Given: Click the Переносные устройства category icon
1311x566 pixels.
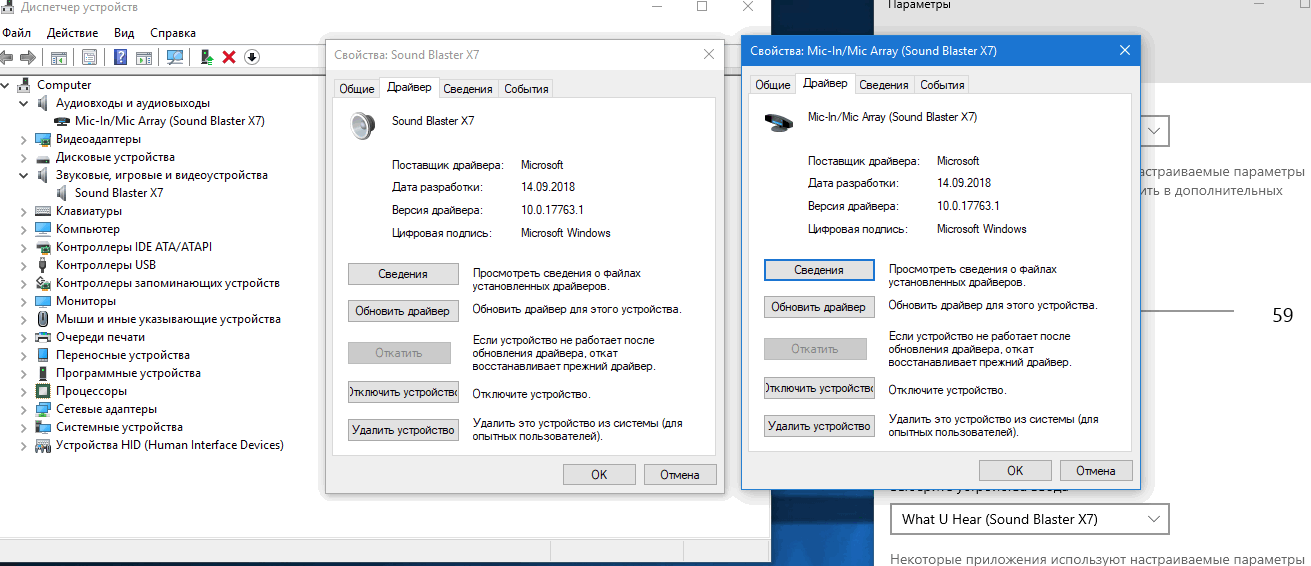Looking at the screenshot, I should click(x=43, y=355).
